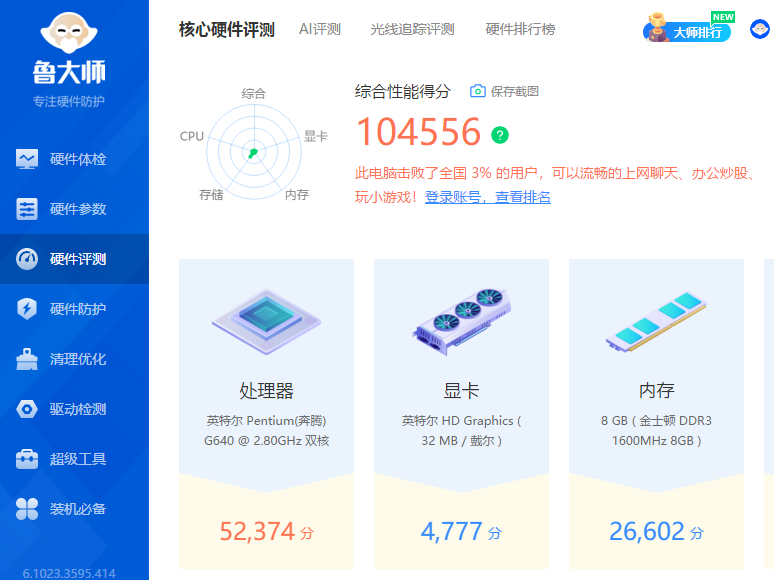
Task: Click the camera icon for 保存截图
Action: click(477, 91)
